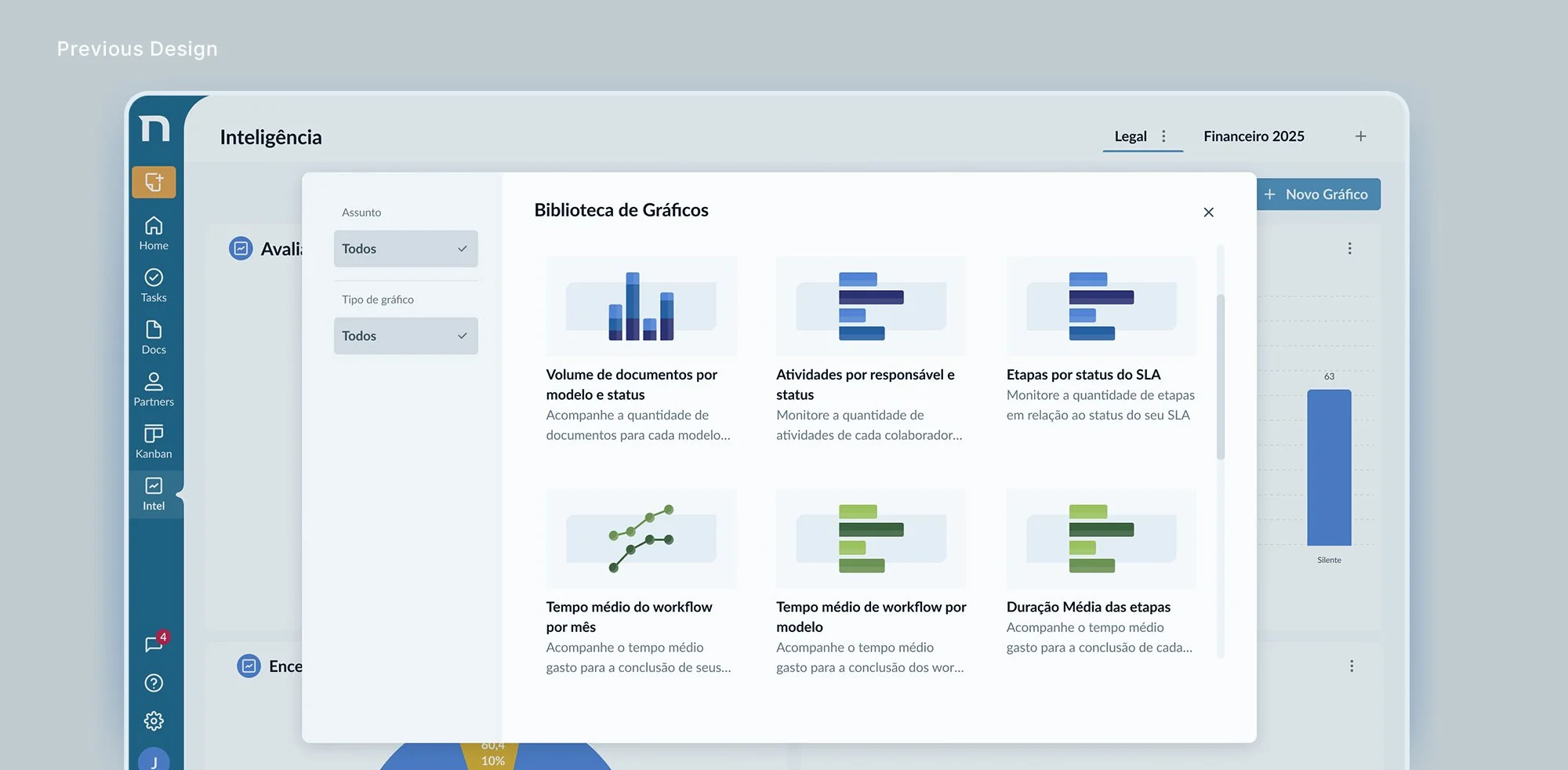This screenshot has height=770, width=1568.
Task: Open chat messages with 4 notifications
Action: 154,643
